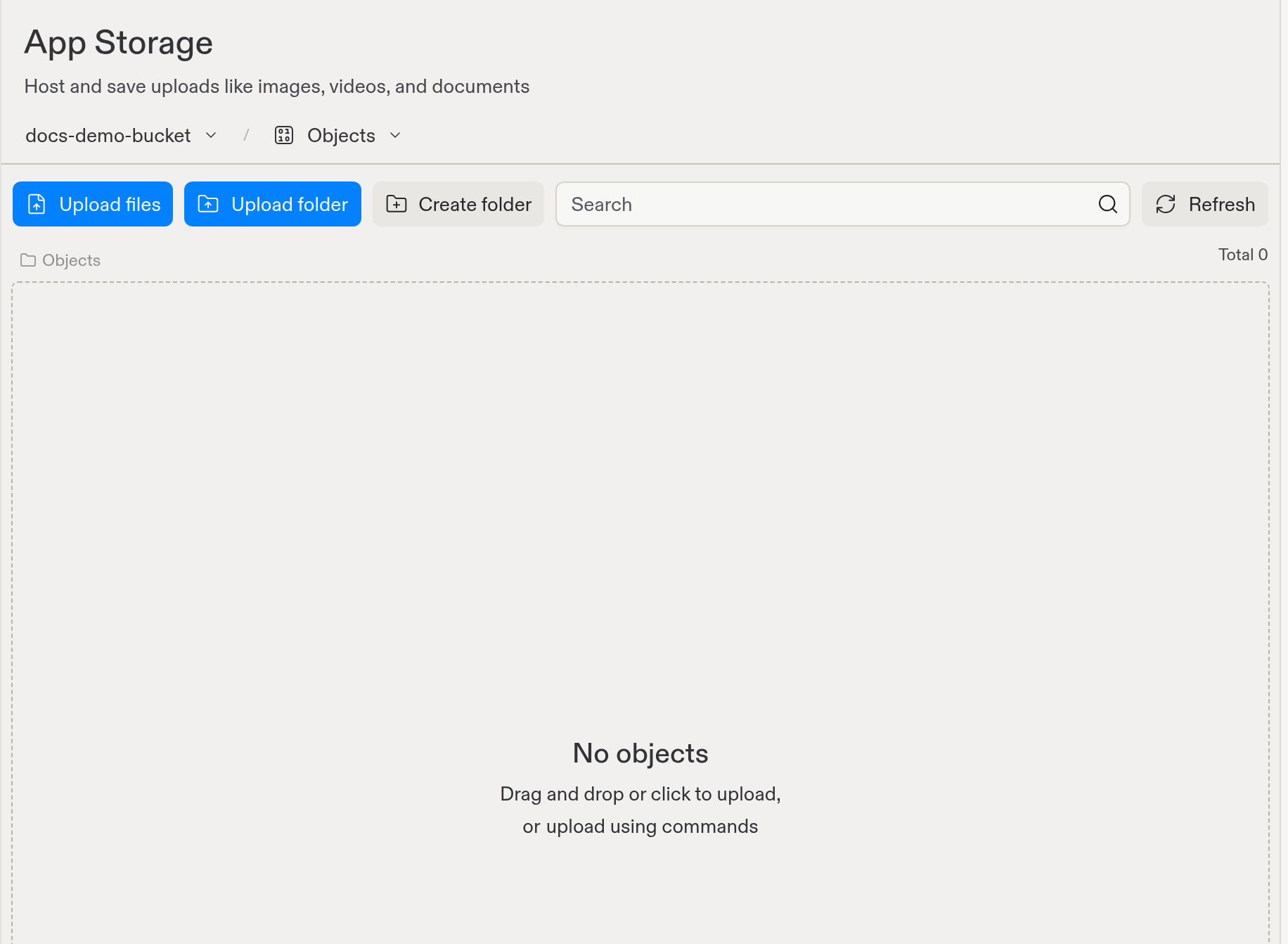Screen dimensions: 1288x944
Task: Click the No objects drop zone heading
Action: pyautogui.click(x=640, y=753)
